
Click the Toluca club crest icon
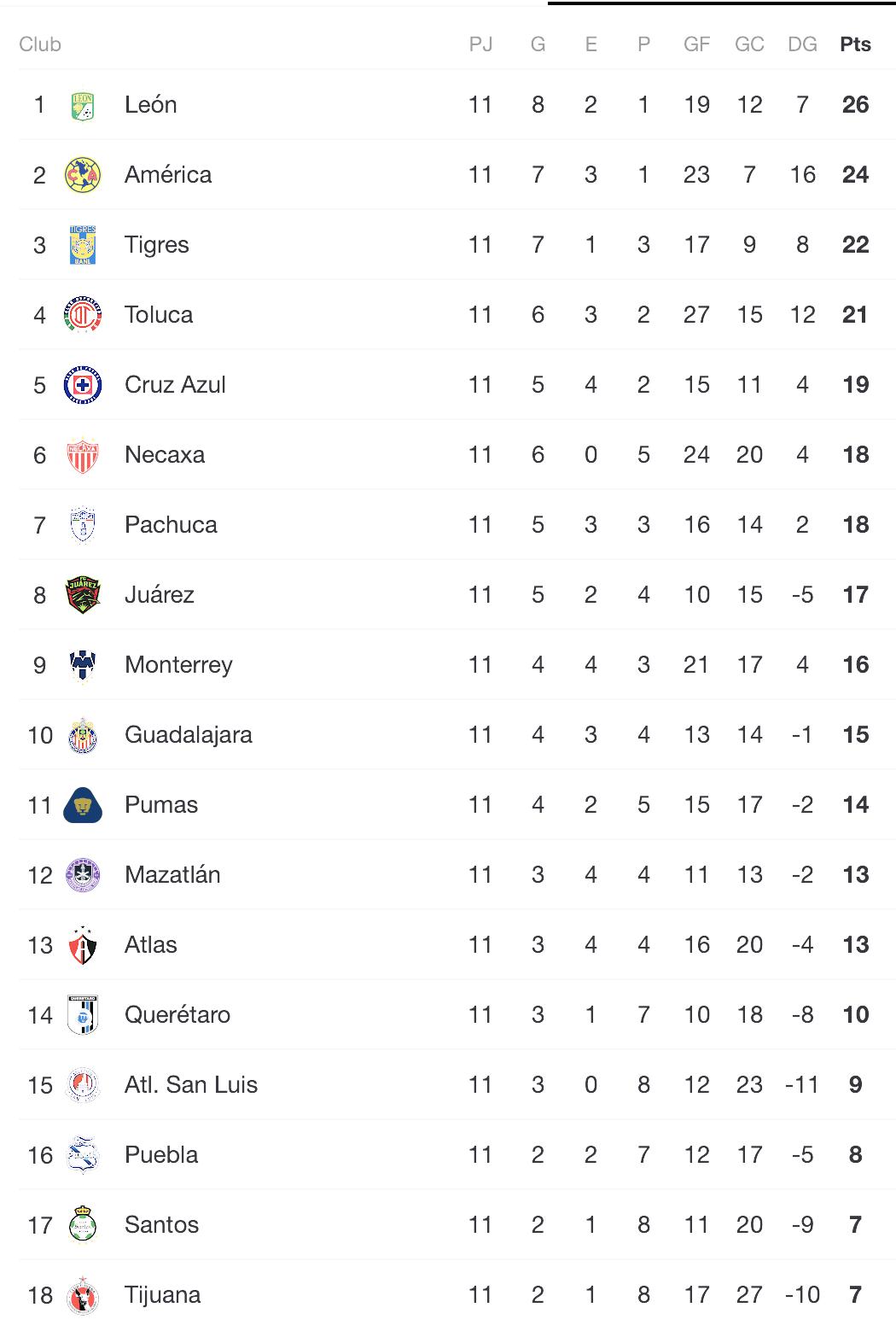pos(83,315)
